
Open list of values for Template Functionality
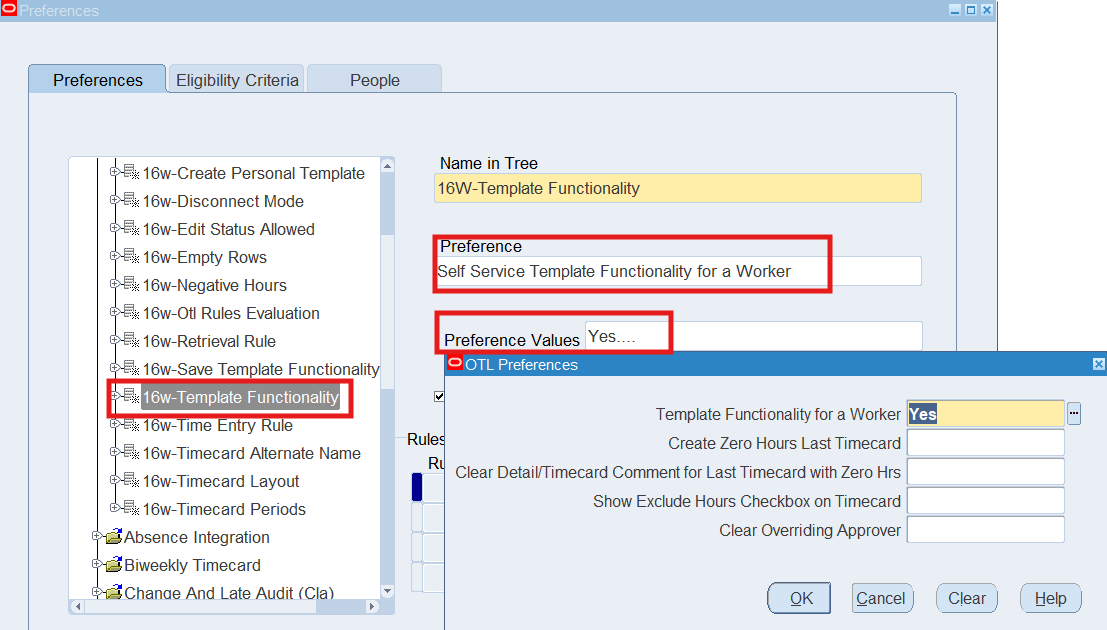pyautogui.click(x=1074, y=414)
